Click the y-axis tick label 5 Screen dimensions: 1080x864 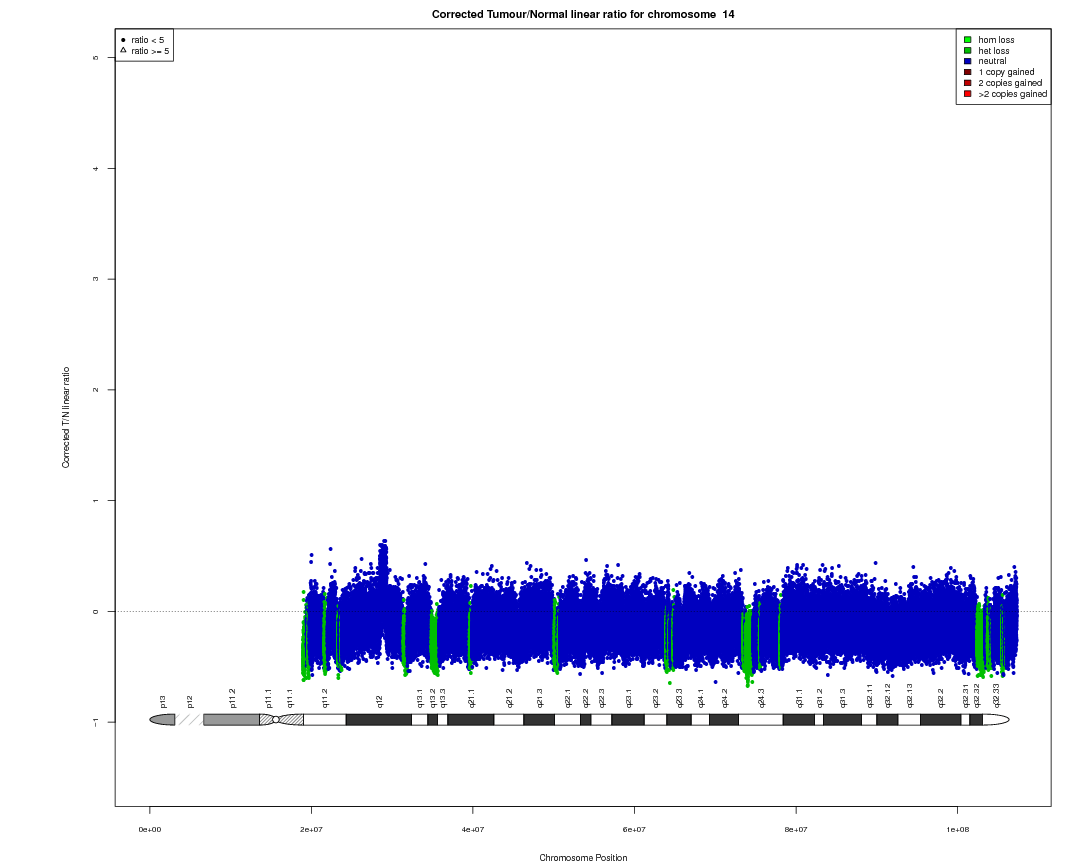pyautogui.click(x=95, y=58)
